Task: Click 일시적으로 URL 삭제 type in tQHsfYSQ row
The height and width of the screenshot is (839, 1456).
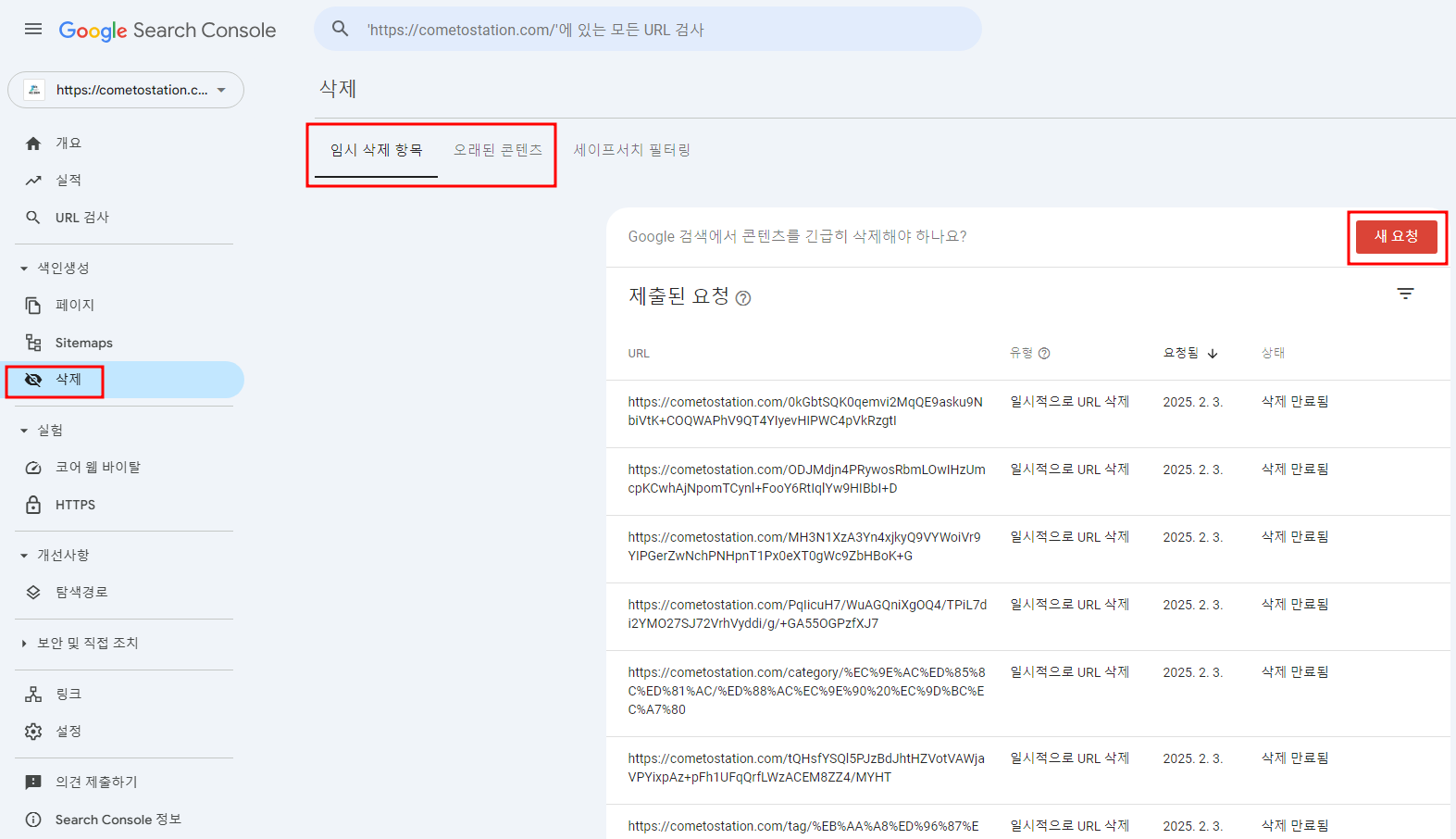Action: point(1070,758)
